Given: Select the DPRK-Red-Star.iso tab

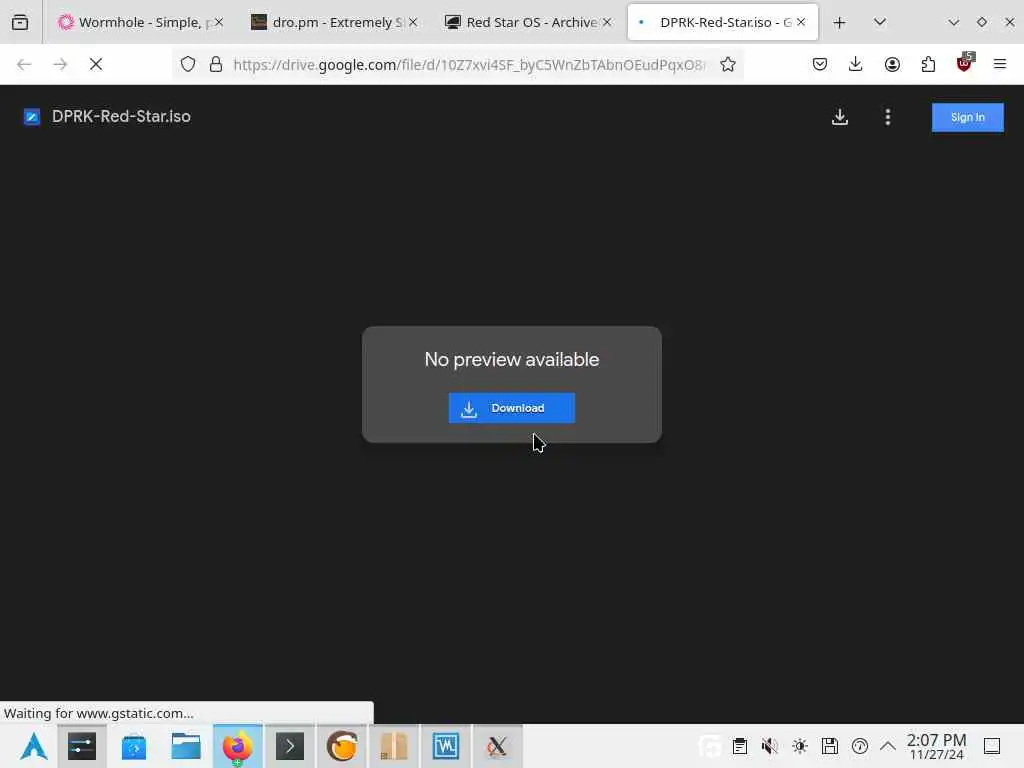Looking at the screenshot, I should point(722,22).
